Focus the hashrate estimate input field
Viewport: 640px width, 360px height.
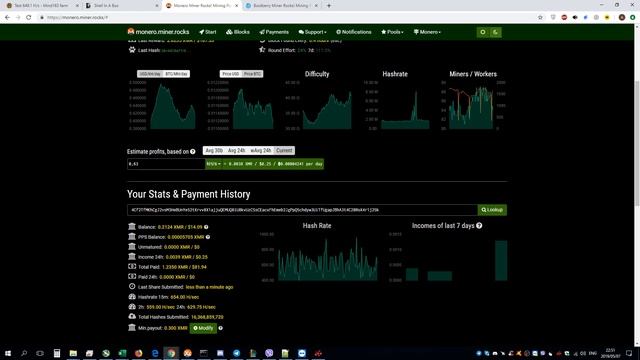click(x=166, y=164)
